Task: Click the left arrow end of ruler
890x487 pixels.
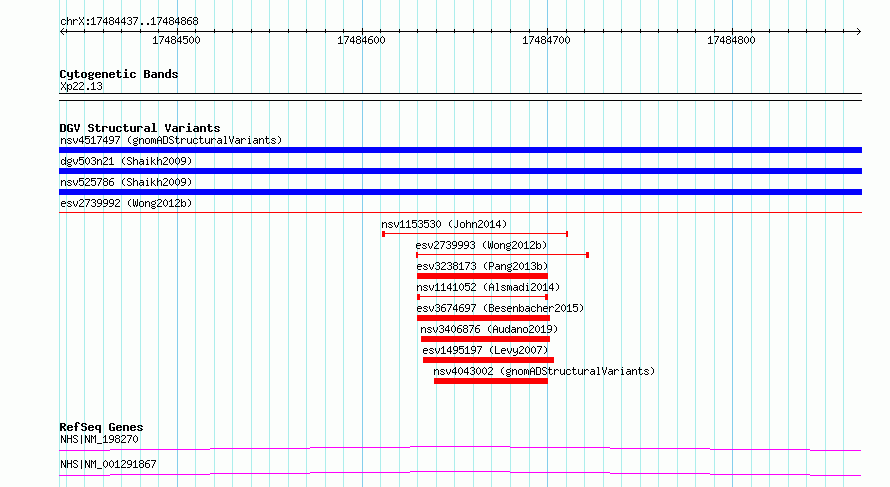Action: (x=63, y=32)
